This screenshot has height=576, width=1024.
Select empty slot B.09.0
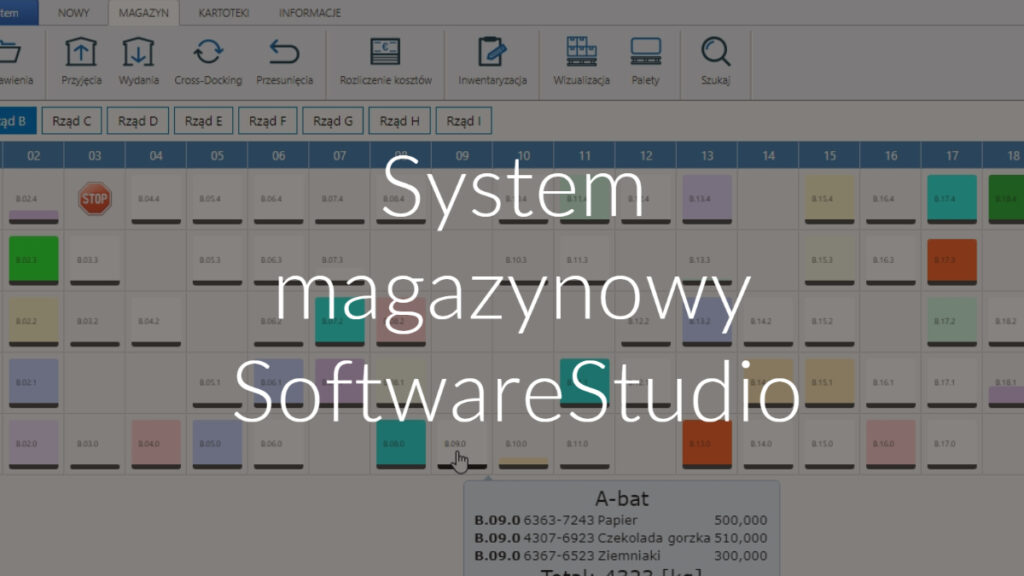[x=462, y=443]
